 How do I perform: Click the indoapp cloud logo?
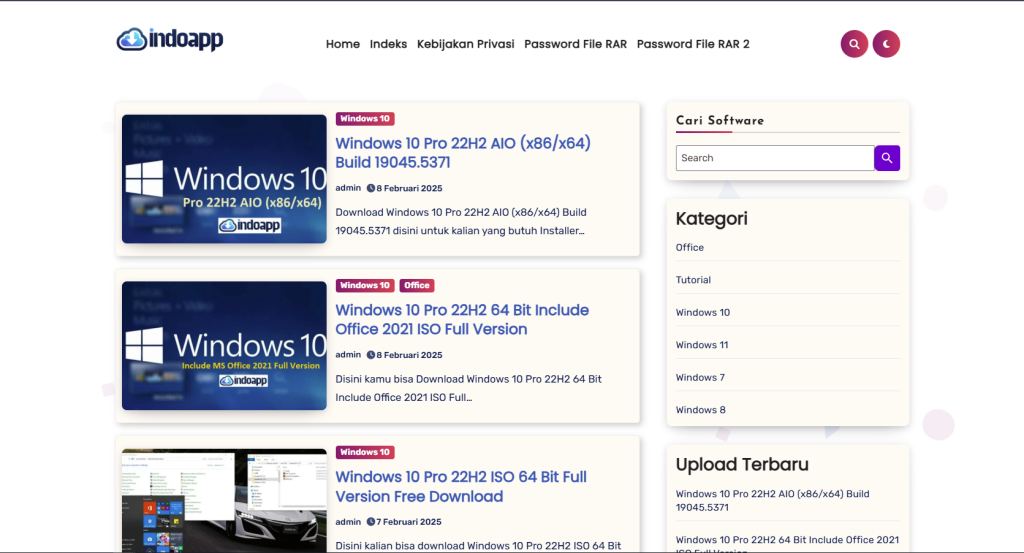click(x=169, y=40)
